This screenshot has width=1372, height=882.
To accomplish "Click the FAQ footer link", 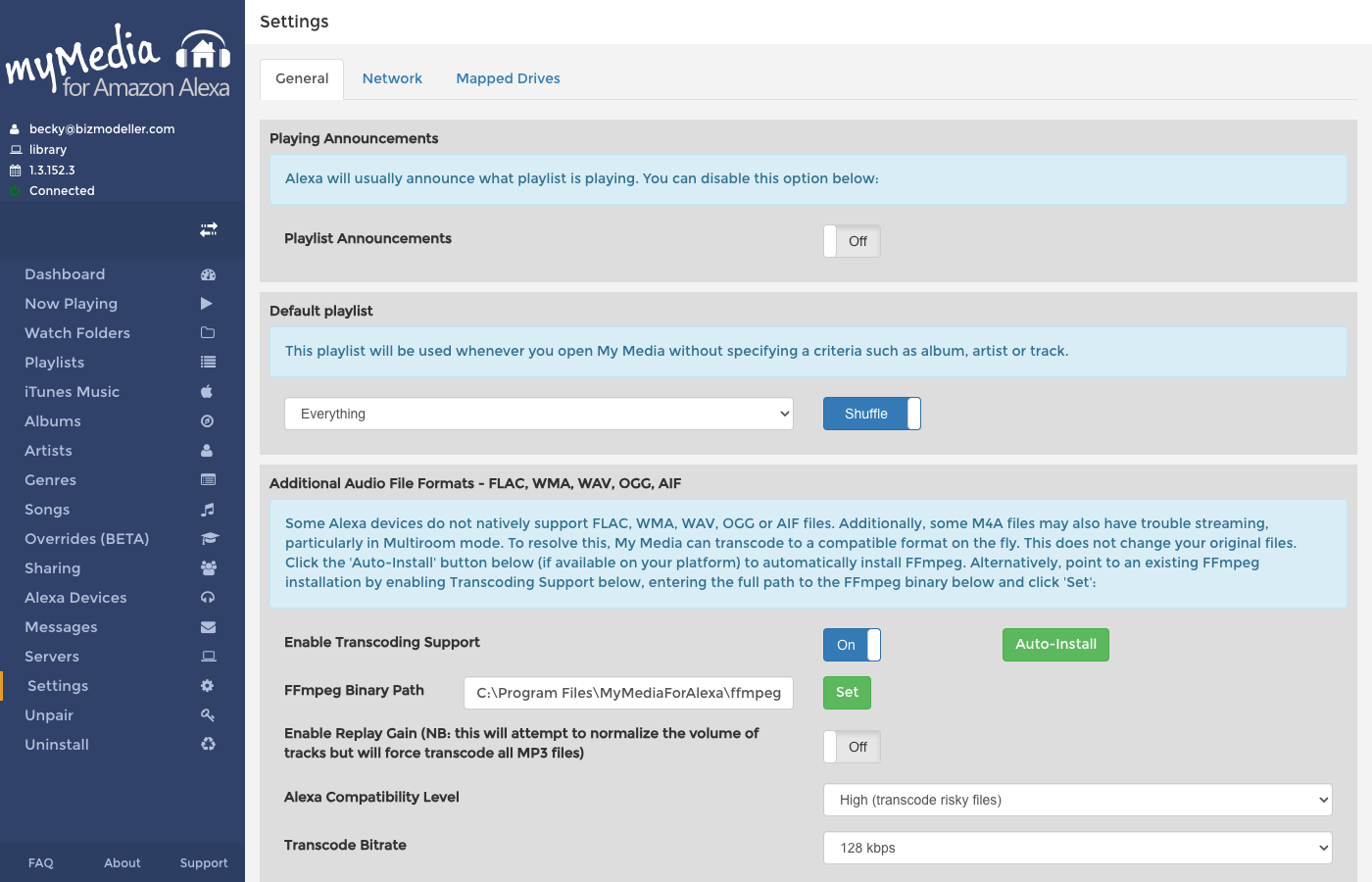I will click(x=40, y=862).
